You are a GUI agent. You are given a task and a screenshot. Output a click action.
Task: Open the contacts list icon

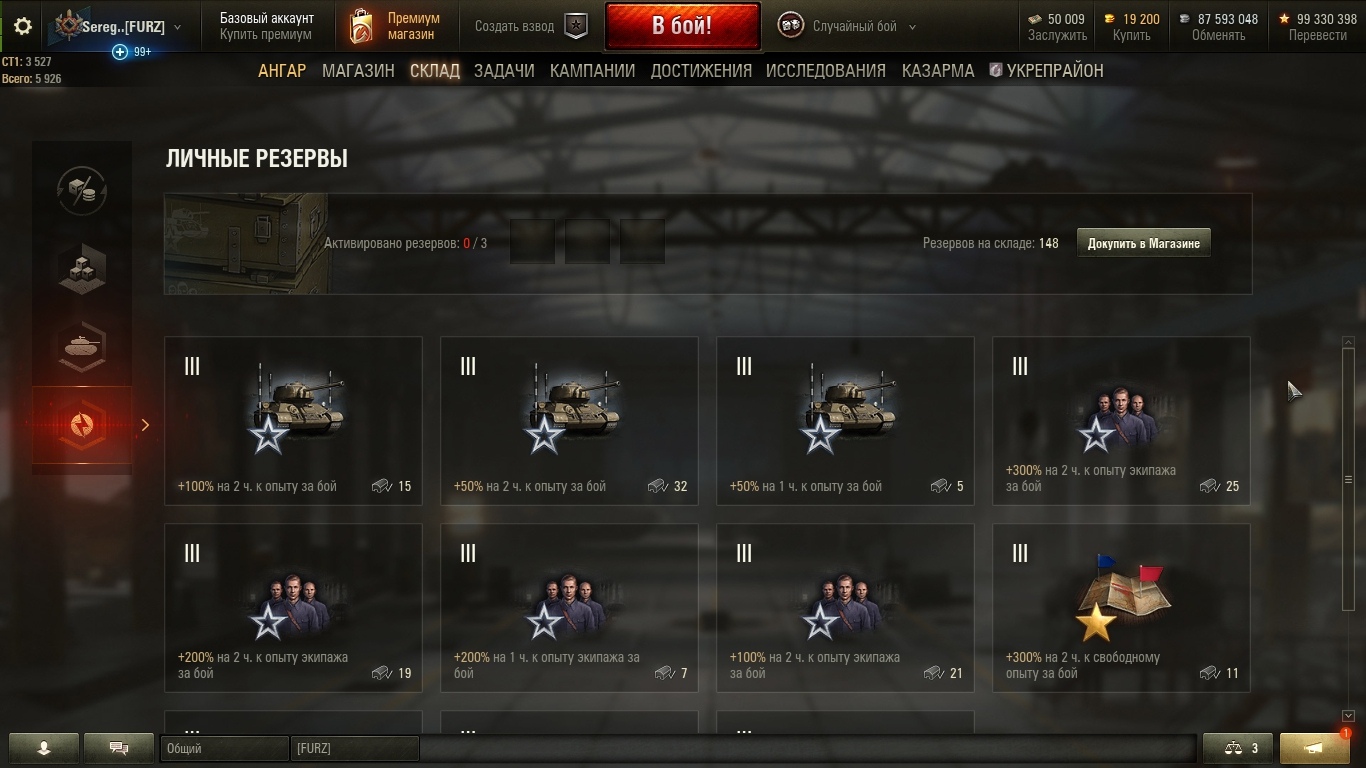pos(44,747)
